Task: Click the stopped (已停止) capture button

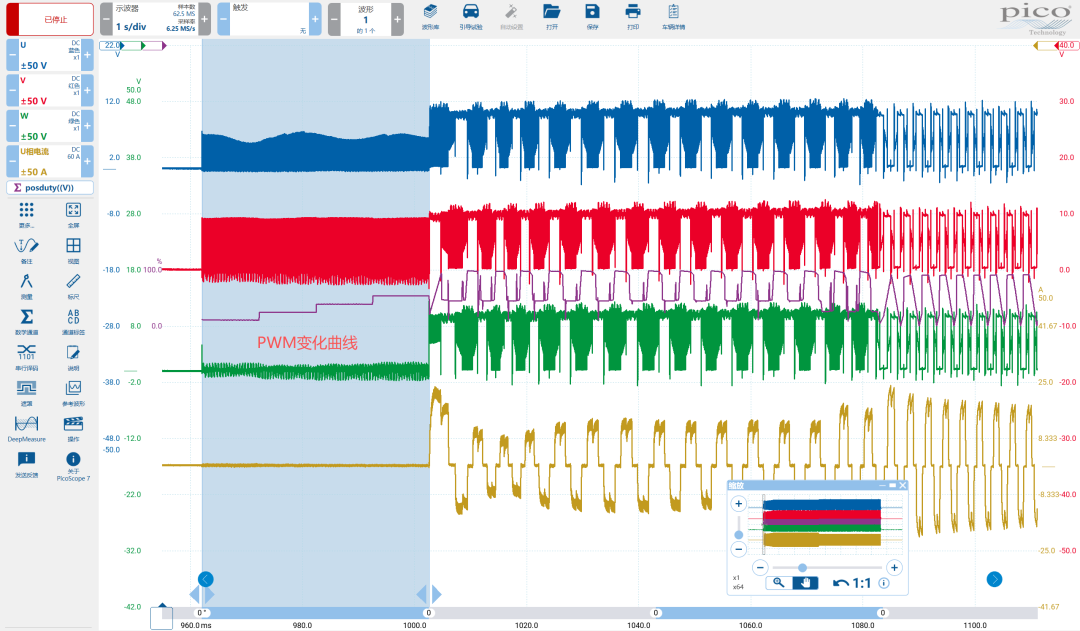Action: (x=50, y=19)
